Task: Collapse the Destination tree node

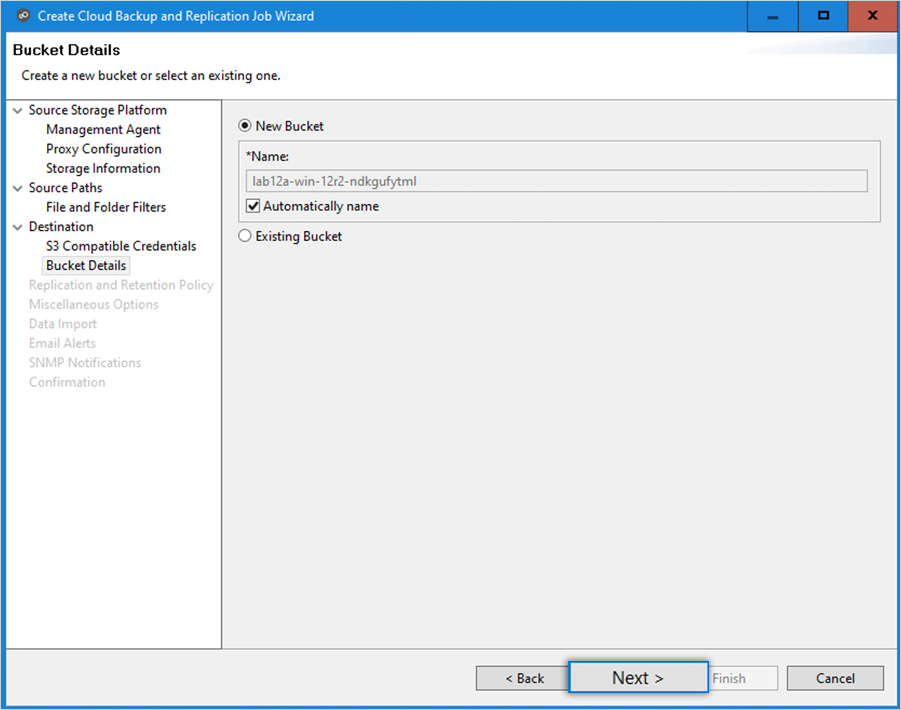Action: pos(18,227)
